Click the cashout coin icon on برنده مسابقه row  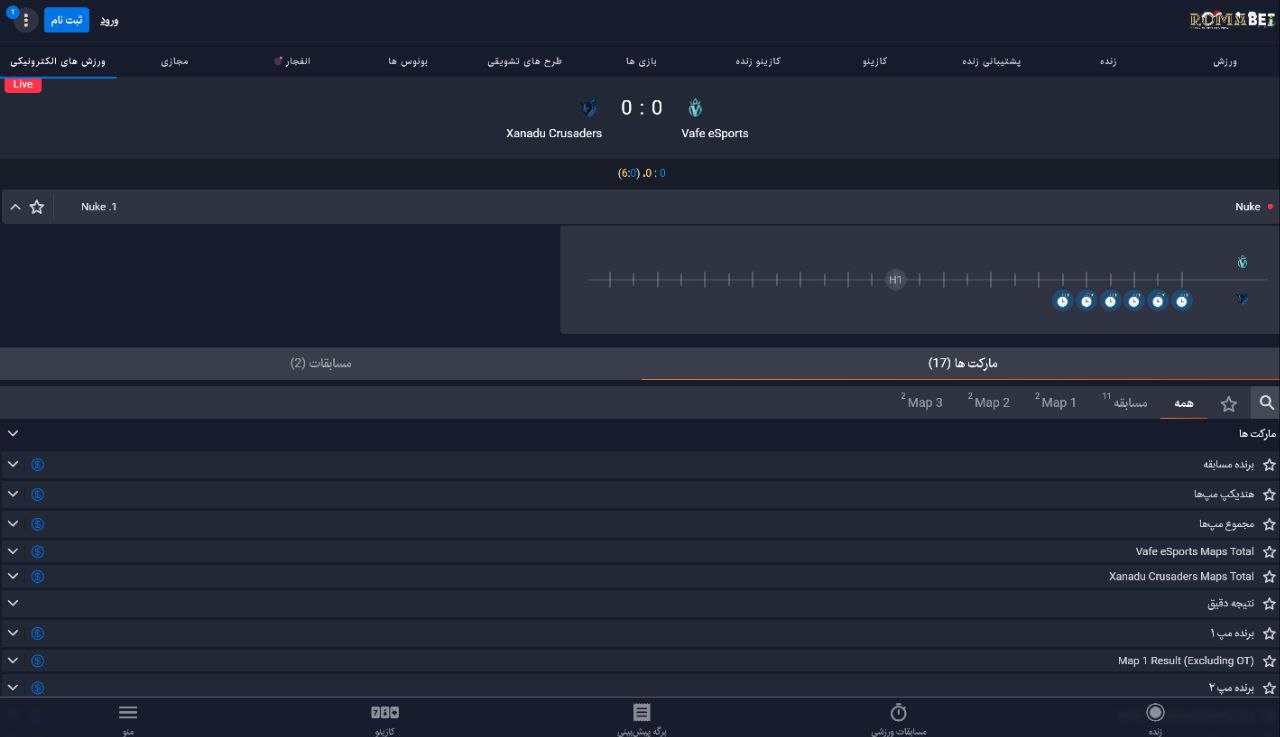pos(37,465)
